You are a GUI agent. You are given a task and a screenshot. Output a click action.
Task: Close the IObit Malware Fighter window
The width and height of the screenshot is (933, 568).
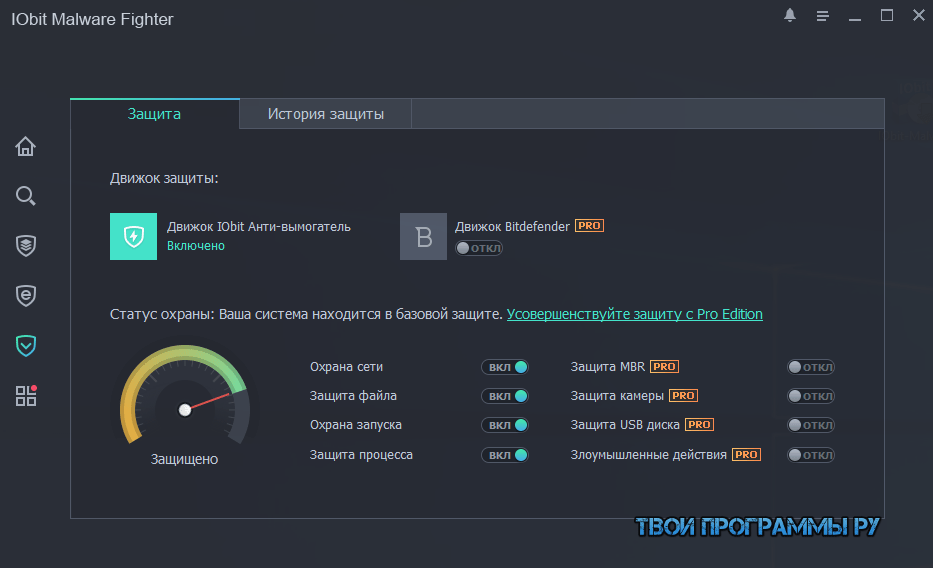coord(919,15)
